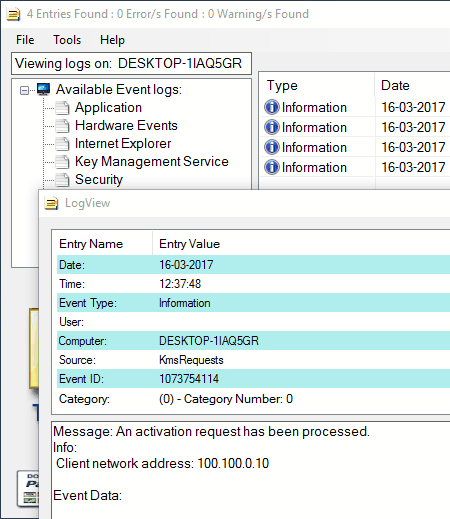Screen dimensions: 450x519
Task: Select the third Information event row
Action: coord(355,147)
